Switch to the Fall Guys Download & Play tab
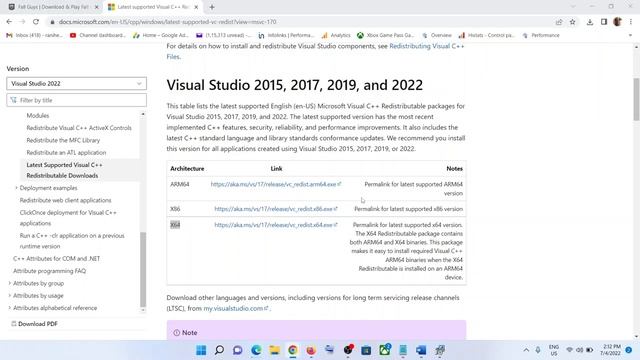 click(53, 7)
